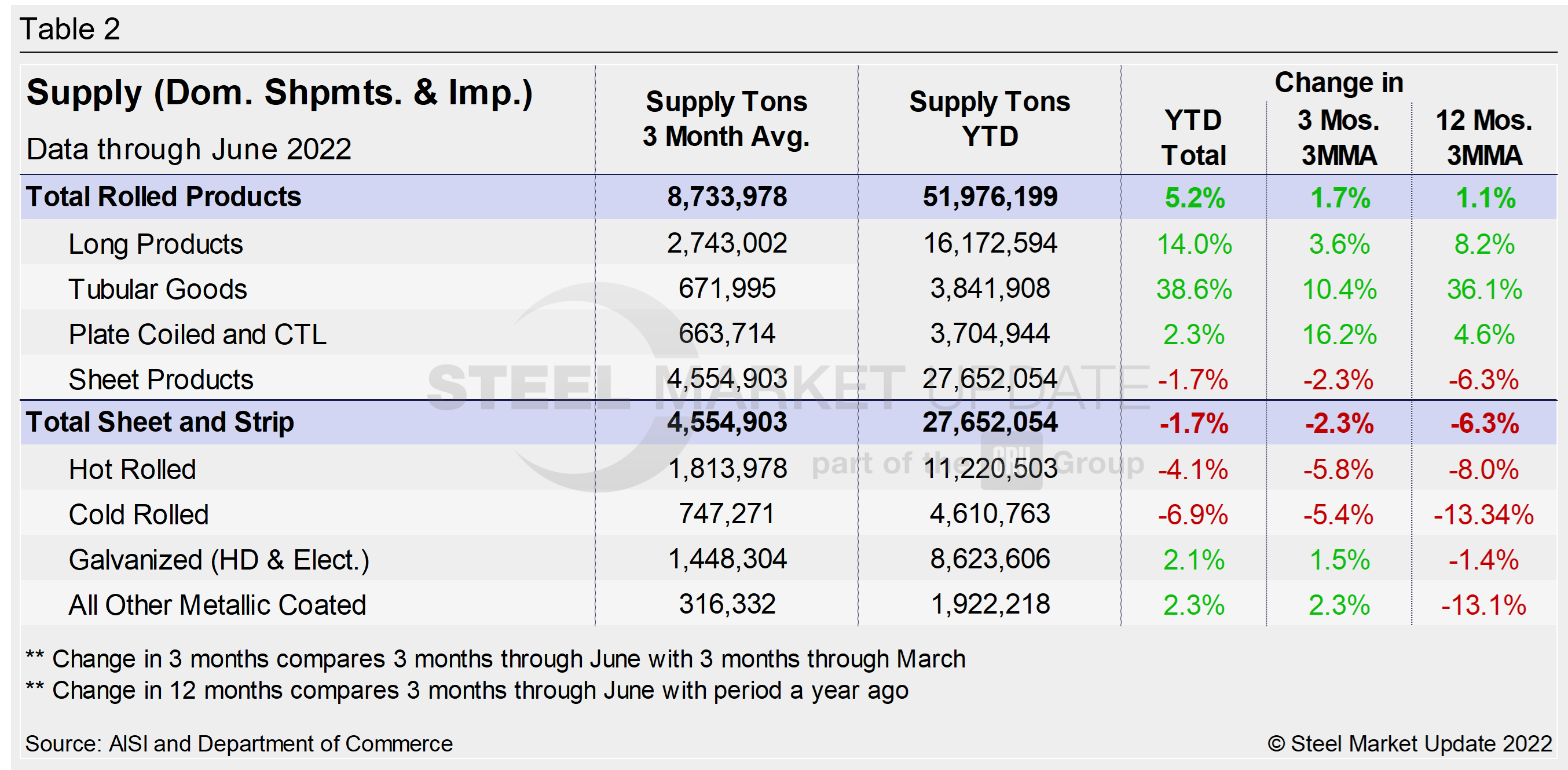Click the 38.6% Tubular Goods YTD value

[x=1193, y=289]
